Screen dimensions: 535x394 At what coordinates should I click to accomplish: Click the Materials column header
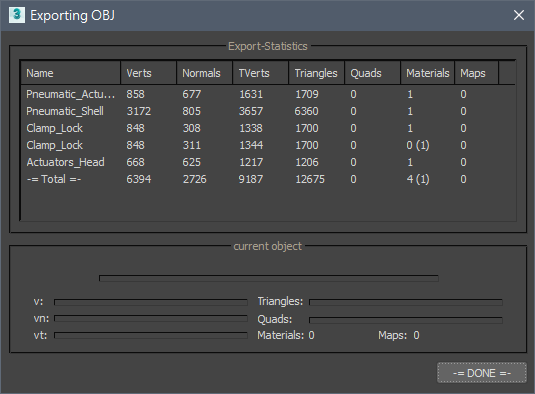[428, 73]
